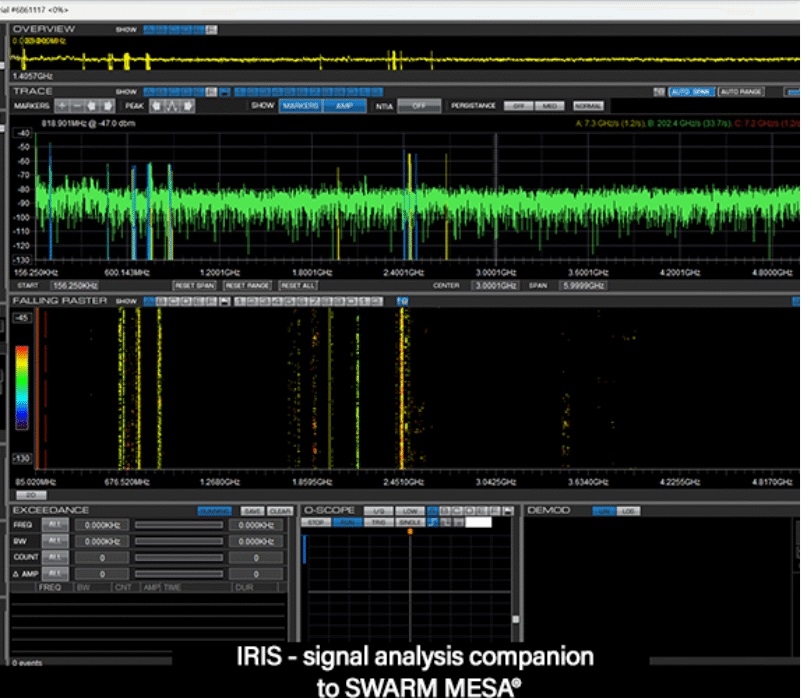Toggle the NTIA OFF switch
801x698 pixels.
pyautogui.click(x=418, y=105)
